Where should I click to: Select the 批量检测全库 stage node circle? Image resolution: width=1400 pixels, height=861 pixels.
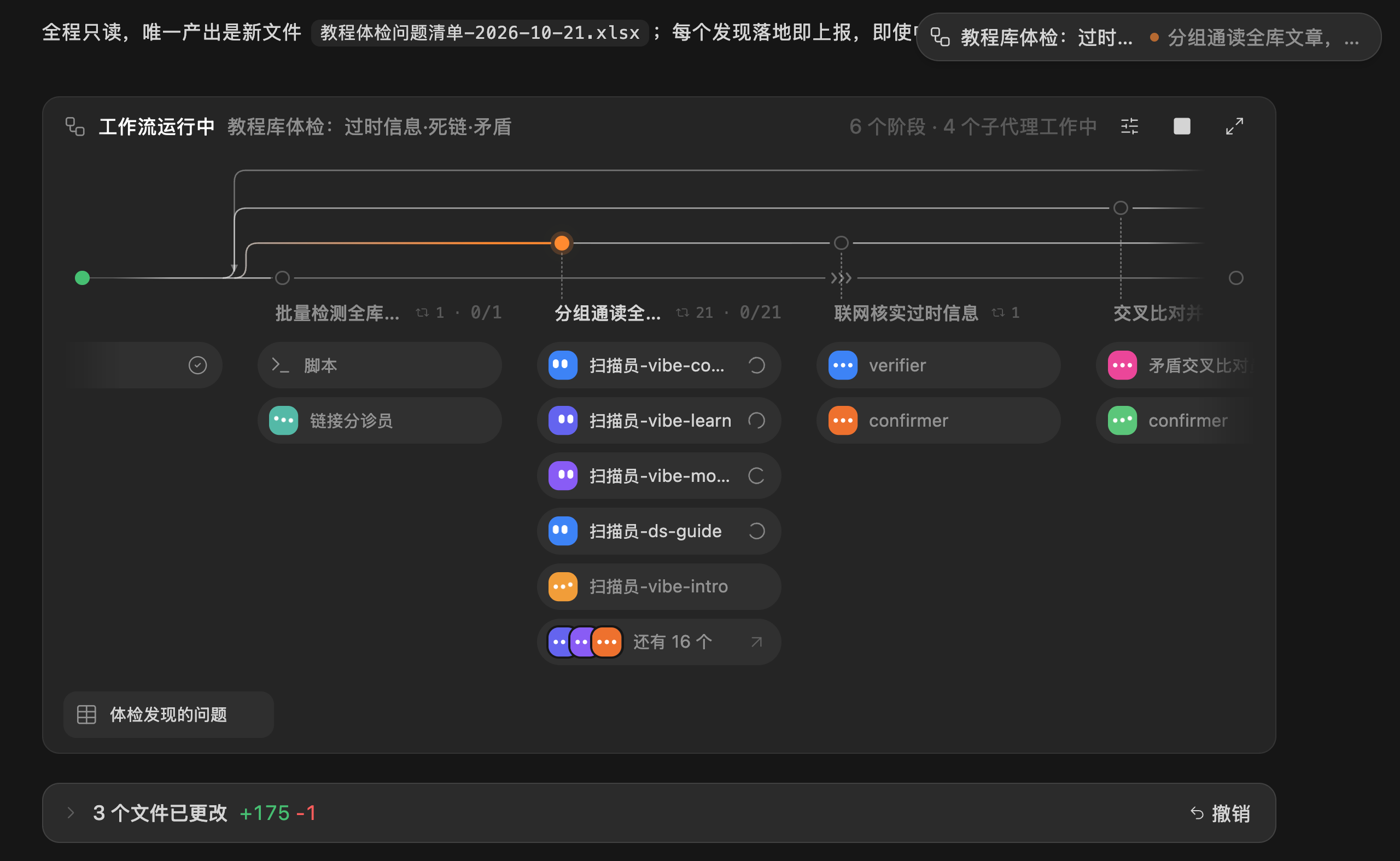(x=282, y=278)
